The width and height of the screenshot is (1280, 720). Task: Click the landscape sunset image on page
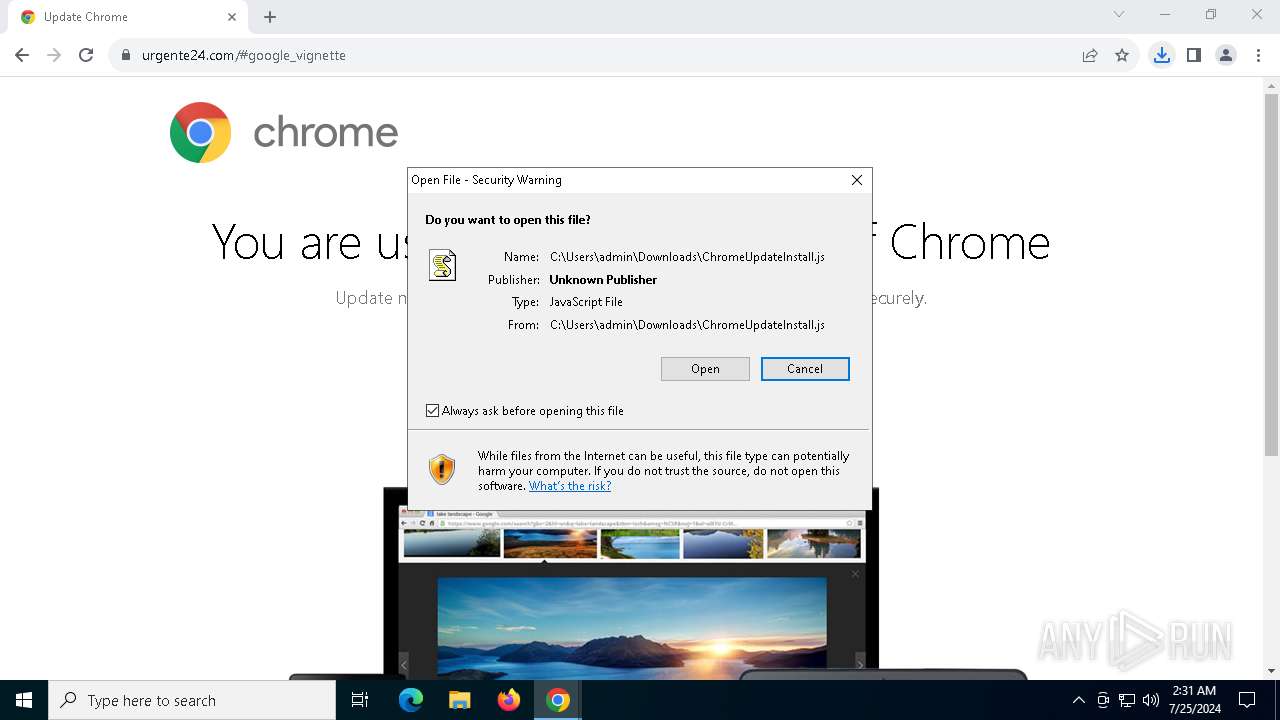click(x=632, y=628)
